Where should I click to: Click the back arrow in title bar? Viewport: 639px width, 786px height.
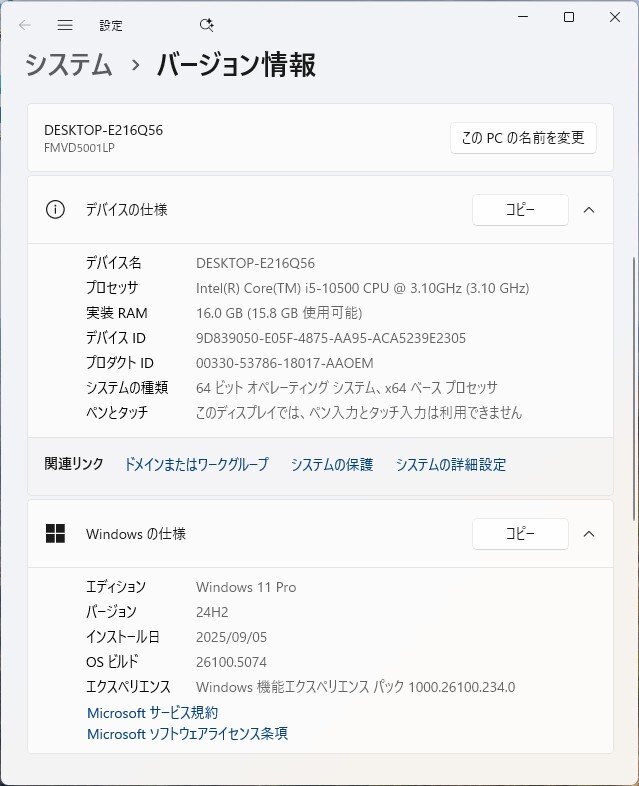(x=25, y=25)
